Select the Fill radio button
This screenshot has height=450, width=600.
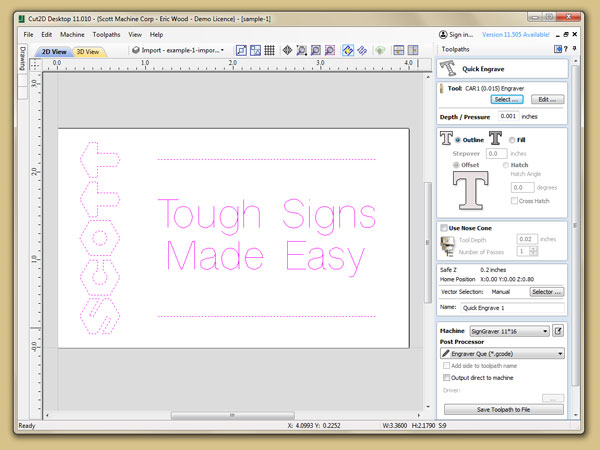[x=513, y=140]
